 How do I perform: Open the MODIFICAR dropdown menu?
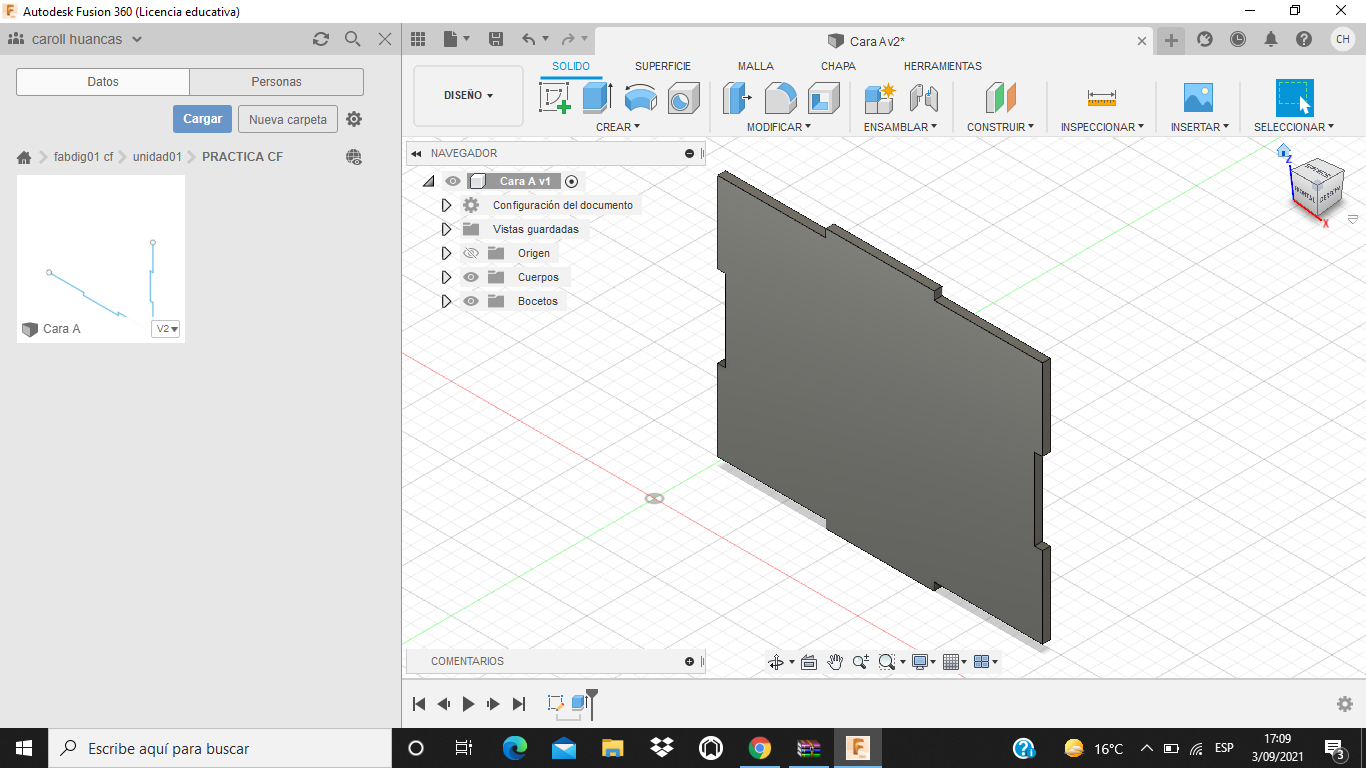[x=778, y=127]
